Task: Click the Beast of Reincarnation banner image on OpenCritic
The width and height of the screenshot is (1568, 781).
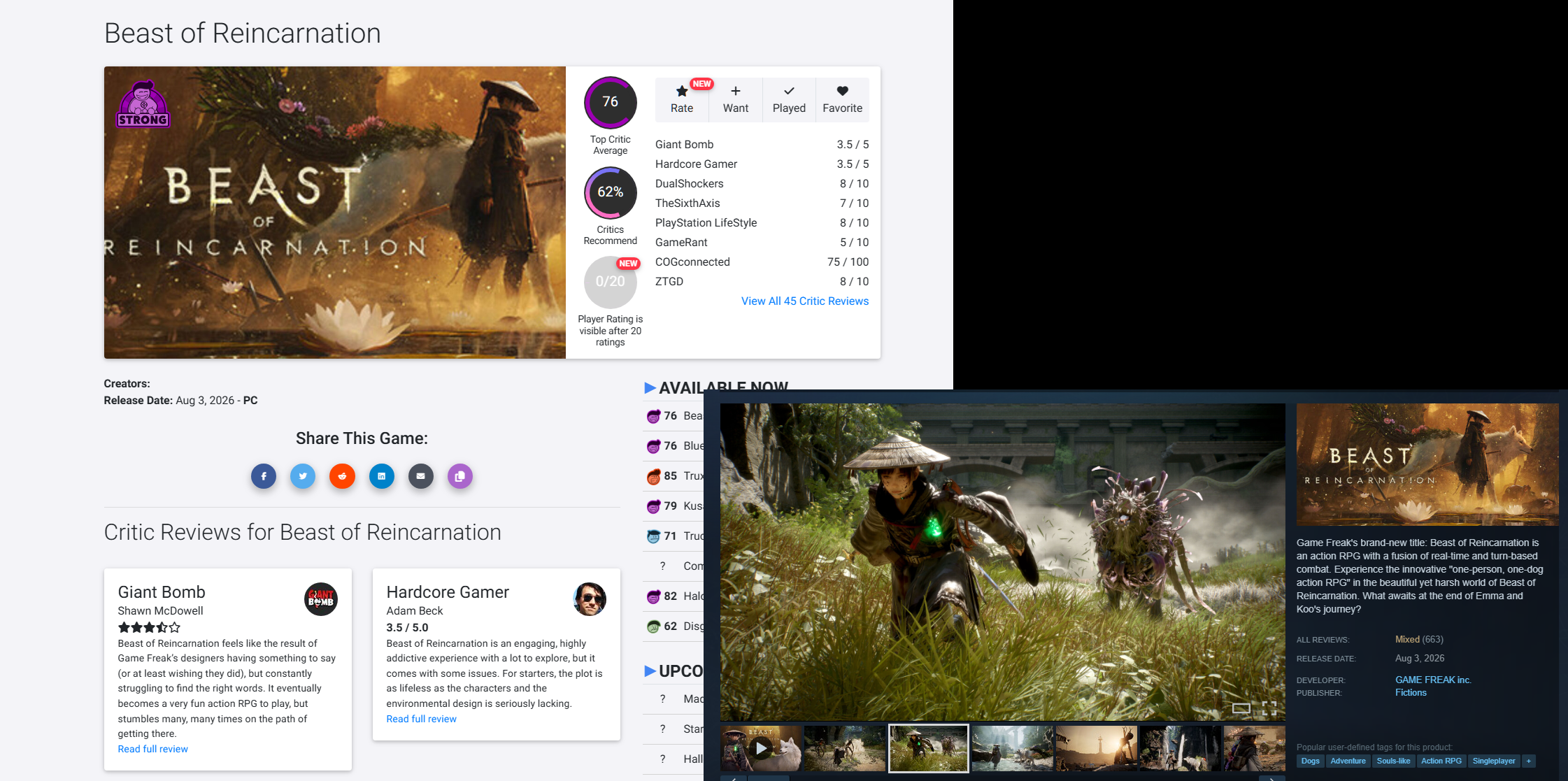Action: 335,213
